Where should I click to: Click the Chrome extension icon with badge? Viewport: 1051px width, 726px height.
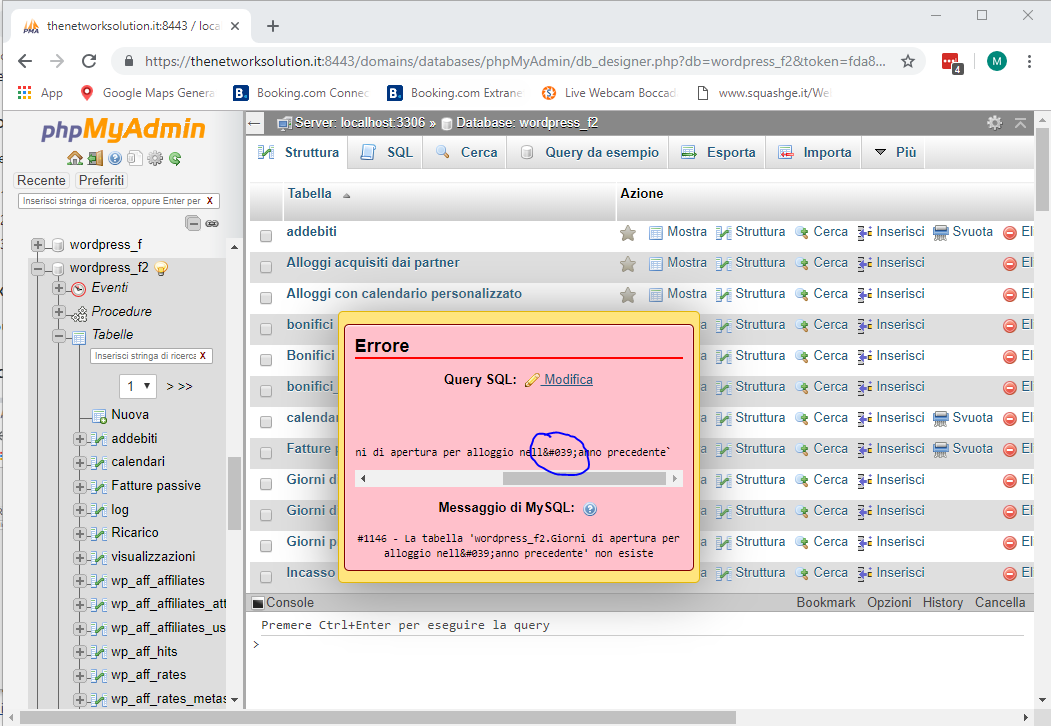[x=952, y=63]
